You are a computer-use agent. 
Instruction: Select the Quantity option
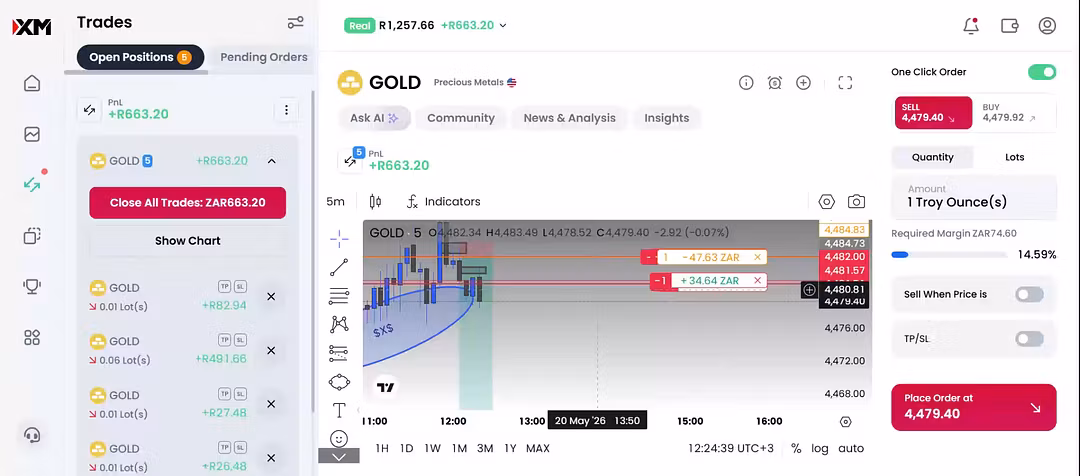[x=933, y=157]
